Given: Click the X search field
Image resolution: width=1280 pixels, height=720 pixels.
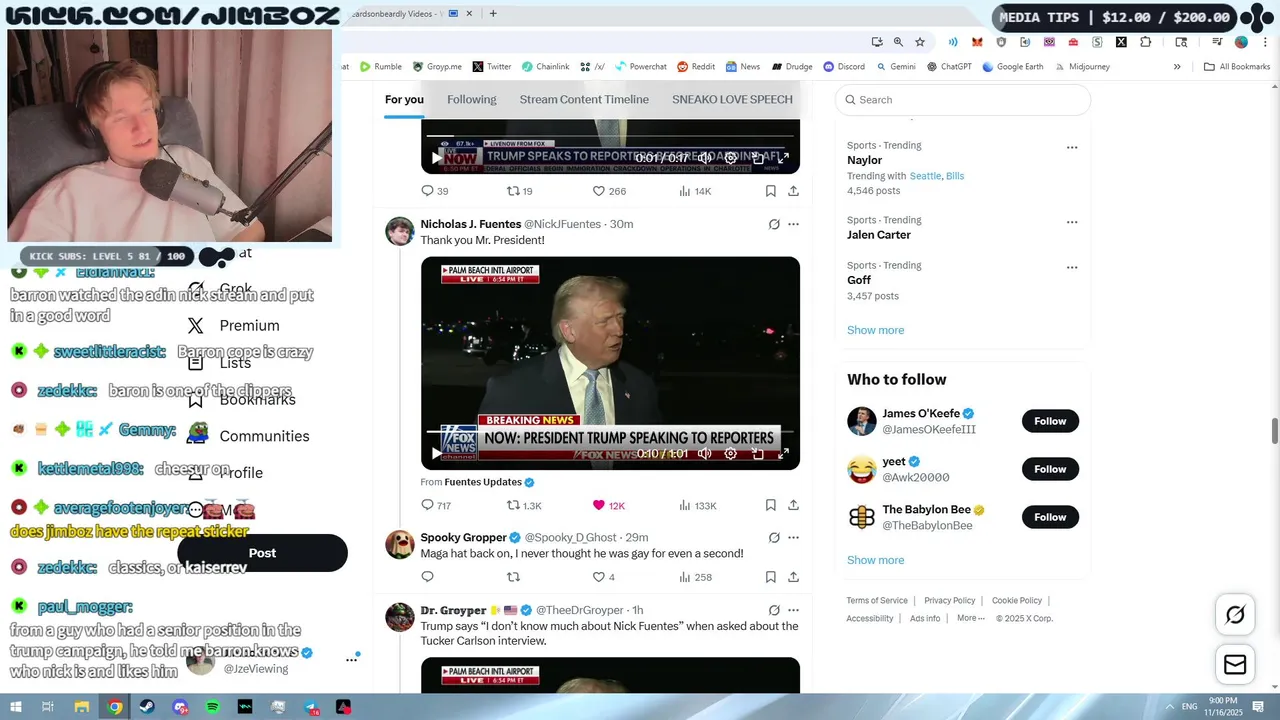Looking at the screenshot, I should click(962, 100).
